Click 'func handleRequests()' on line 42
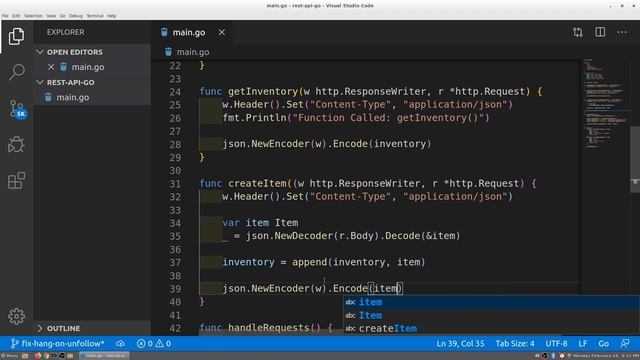 (266, 328)
